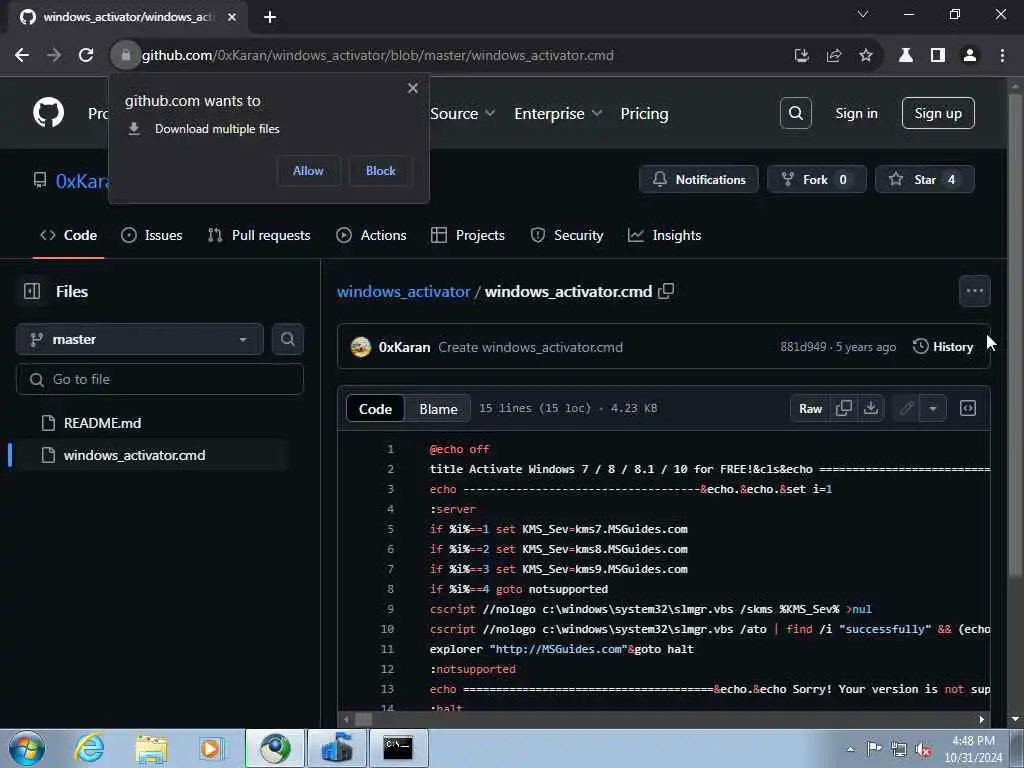The height and width of the screenshot is (768, 1024).
Task: Open commit Create windows_activator.cmd
Action: [530, 347]
